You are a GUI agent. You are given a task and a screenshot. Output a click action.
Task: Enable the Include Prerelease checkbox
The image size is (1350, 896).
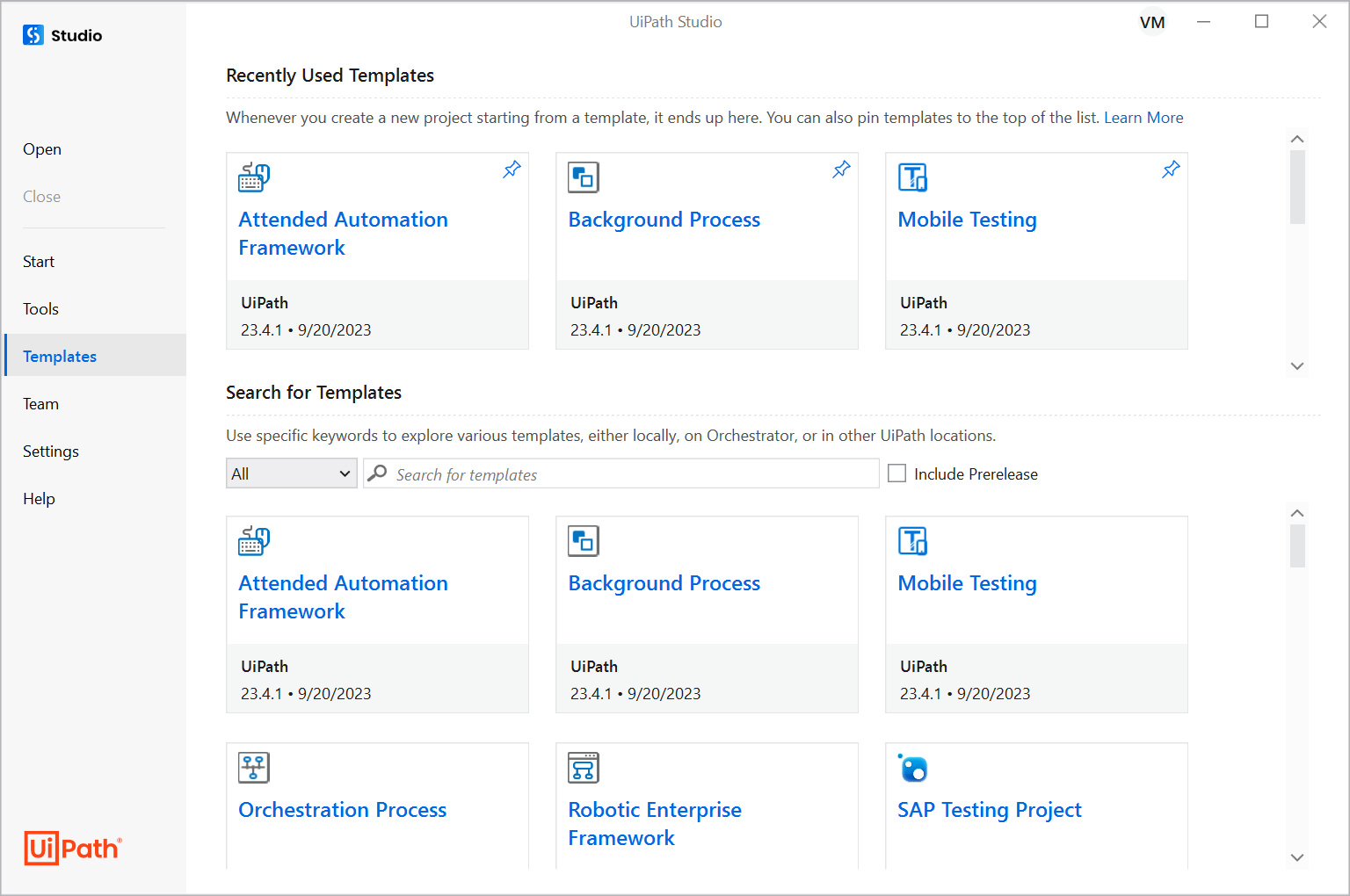point(896,473)
